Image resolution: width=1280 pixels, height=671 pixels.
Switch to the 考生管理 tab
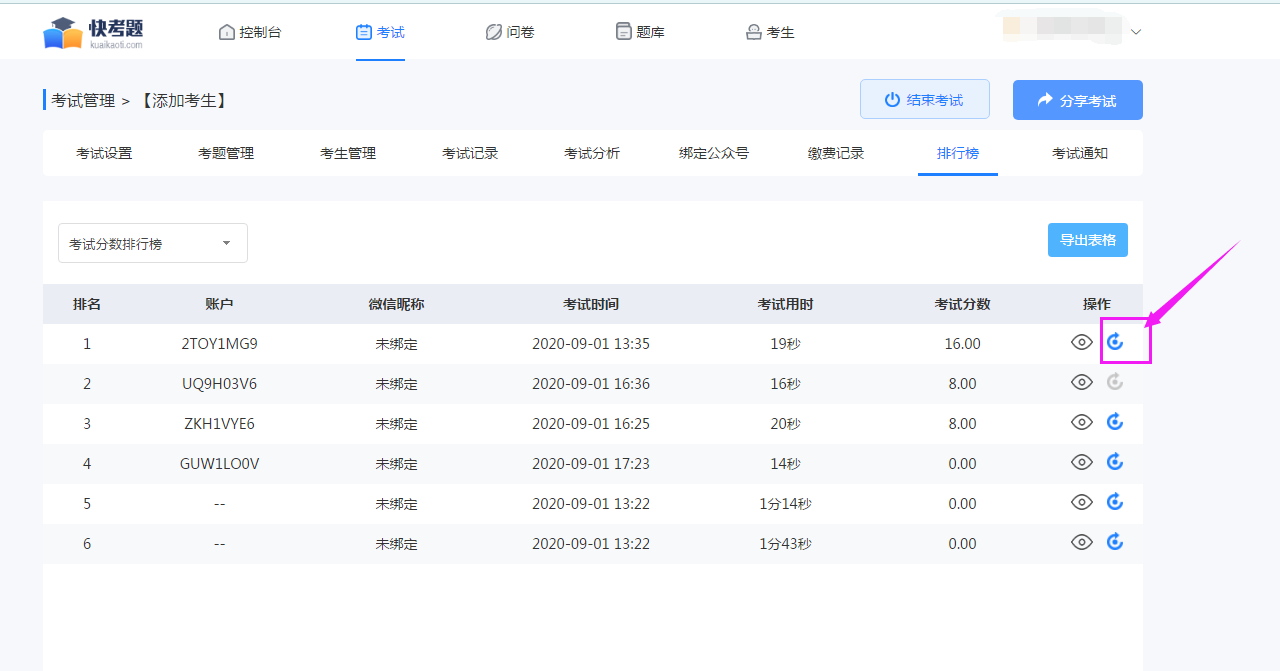click(x=348, y=153)
